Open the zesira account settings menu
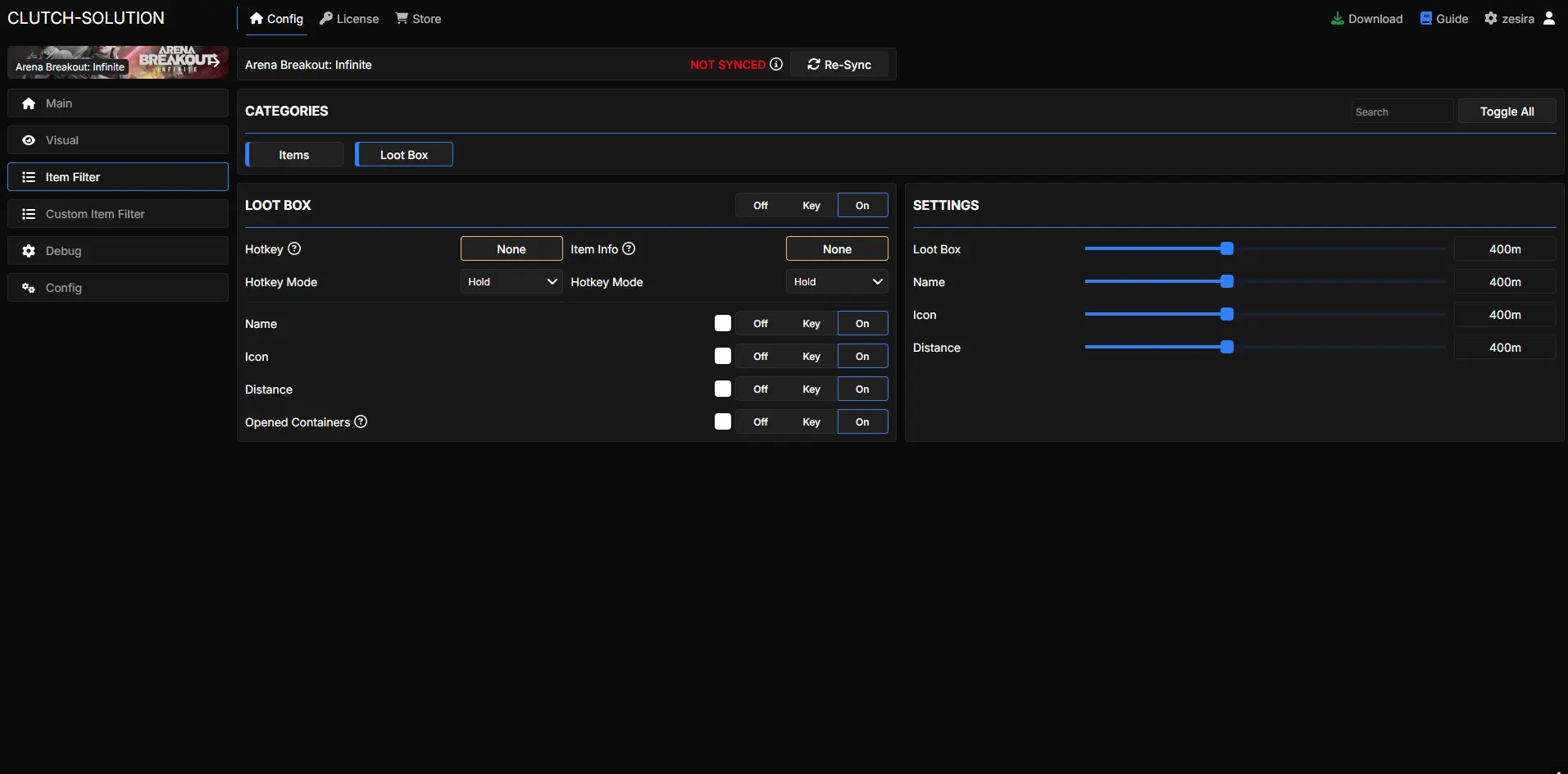1568x774 pixels. click(1509, 18)
